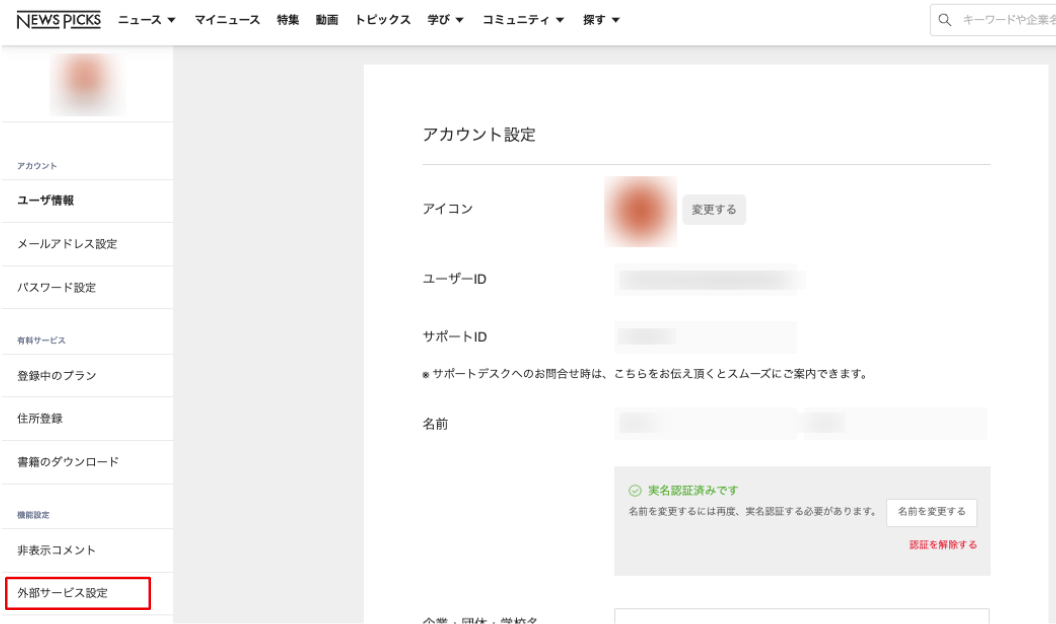The image size is (1056, 624).
Task: Click the NewsPicks logo
Action: [59, 20]
